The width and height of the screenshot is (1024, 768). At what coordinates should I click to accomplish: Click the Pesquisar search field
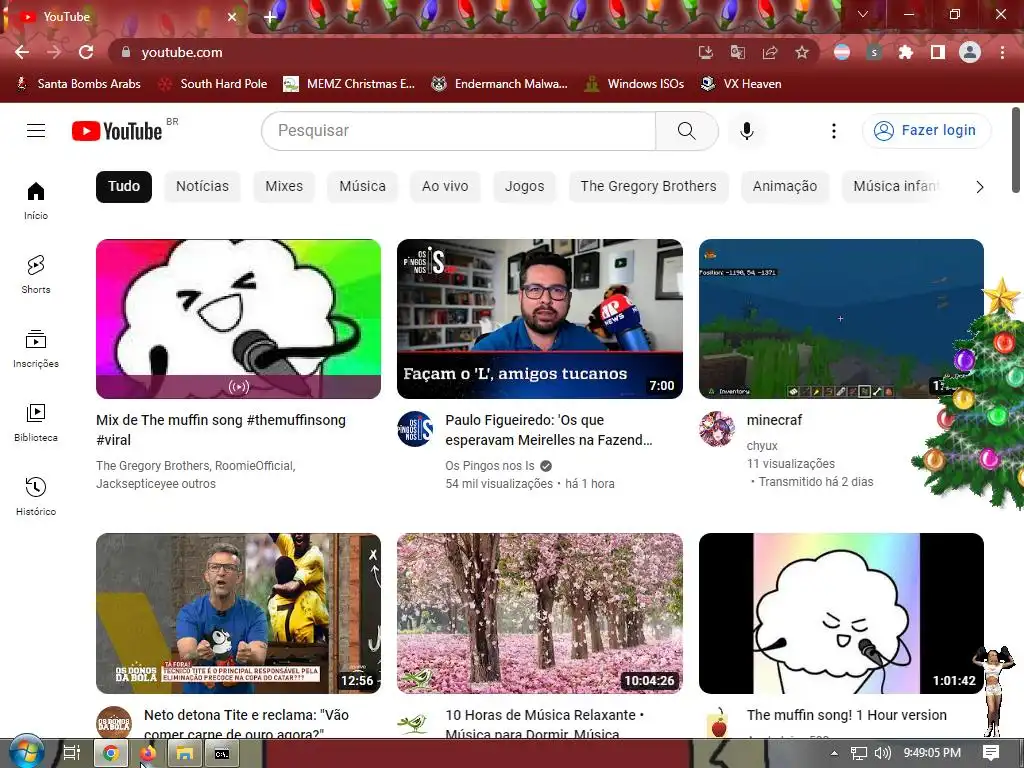(x=458, y=131)
